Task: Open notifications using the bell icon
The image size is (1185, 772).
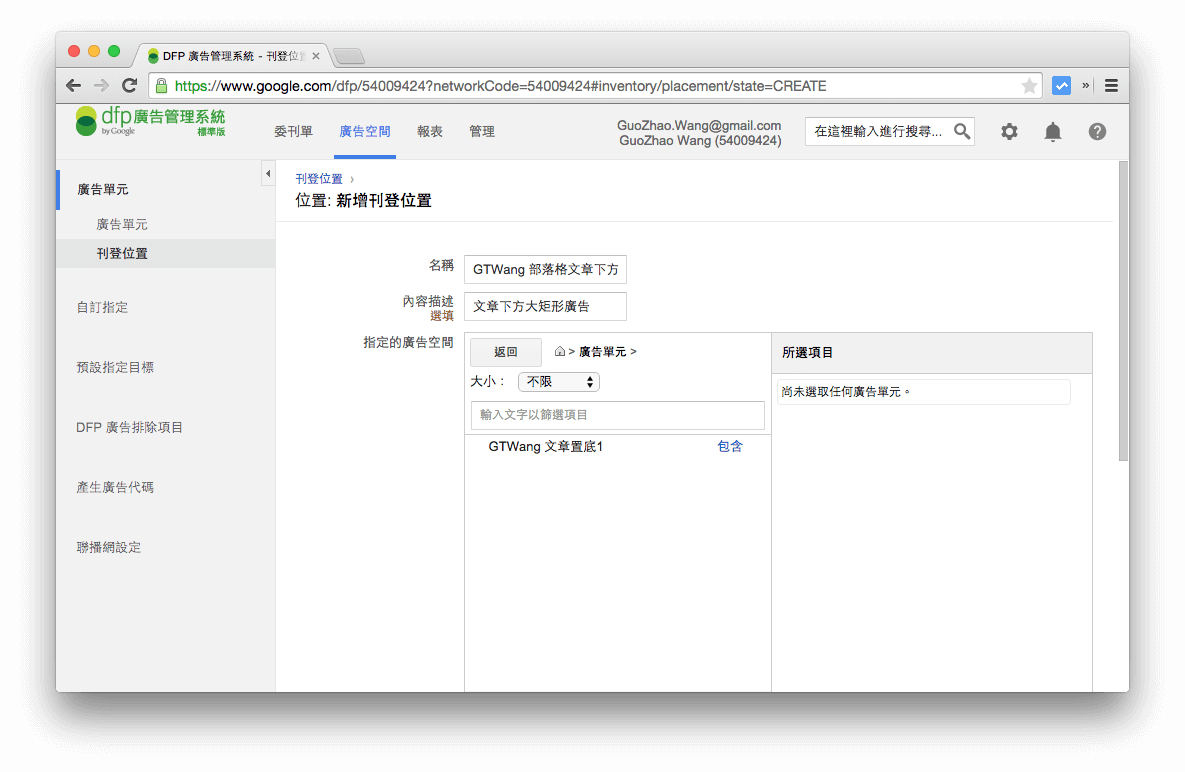Action: 1053,131
